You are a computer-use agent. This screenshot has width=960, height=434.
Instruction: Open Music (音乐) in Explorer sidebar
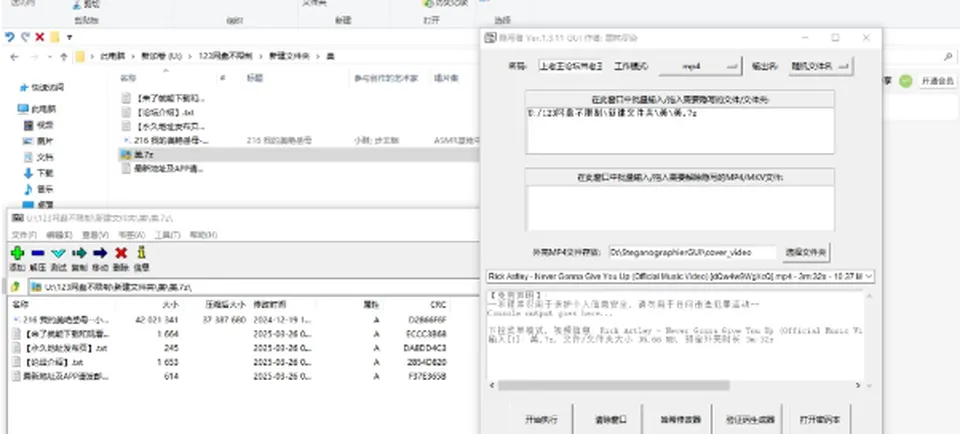tap(38, 189)
